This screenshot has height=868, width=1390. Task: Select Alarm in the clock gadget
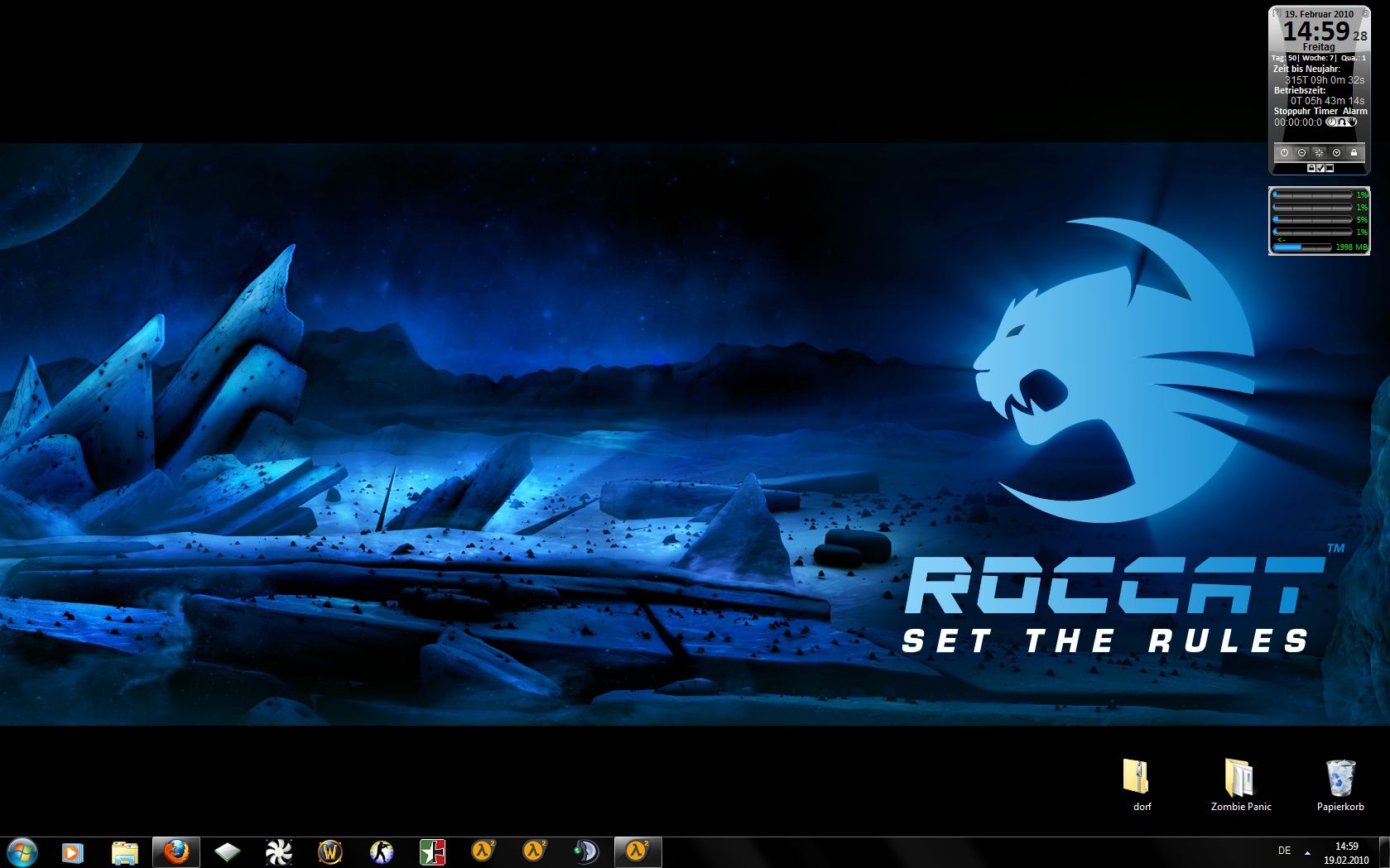(x=1354, y=111)
